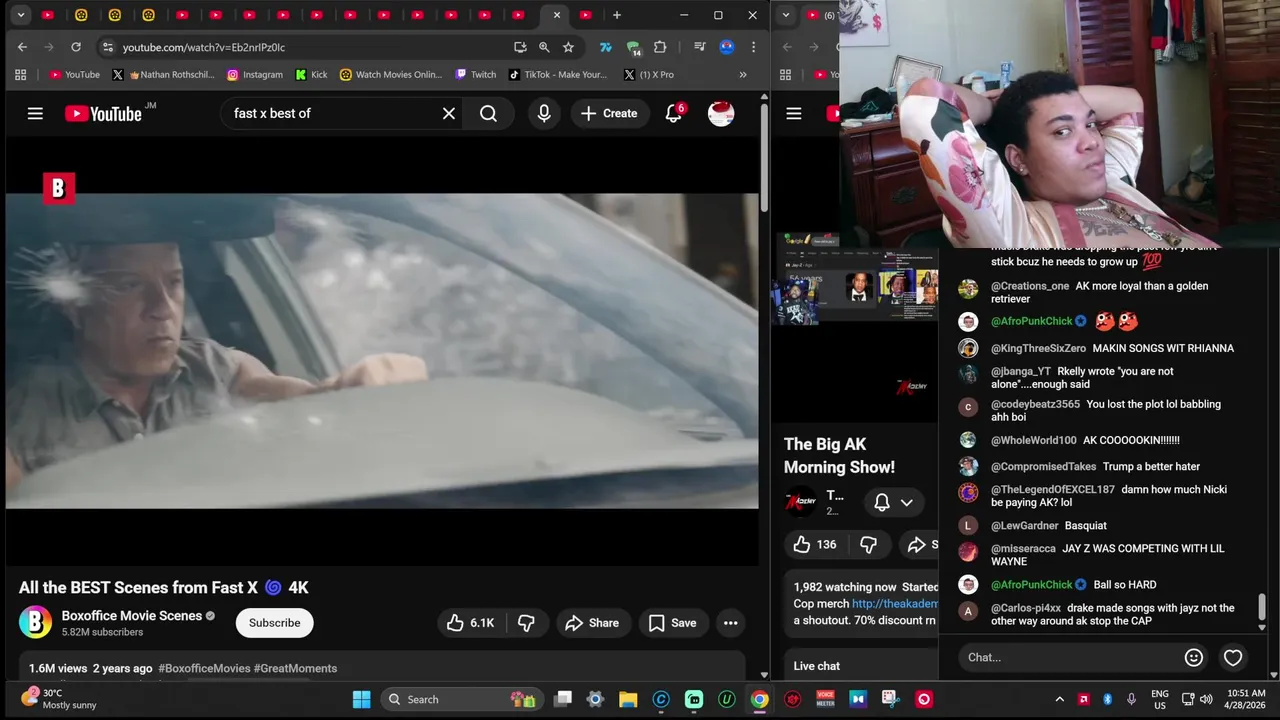Dislike the Fast X video

tap(526, 623)
